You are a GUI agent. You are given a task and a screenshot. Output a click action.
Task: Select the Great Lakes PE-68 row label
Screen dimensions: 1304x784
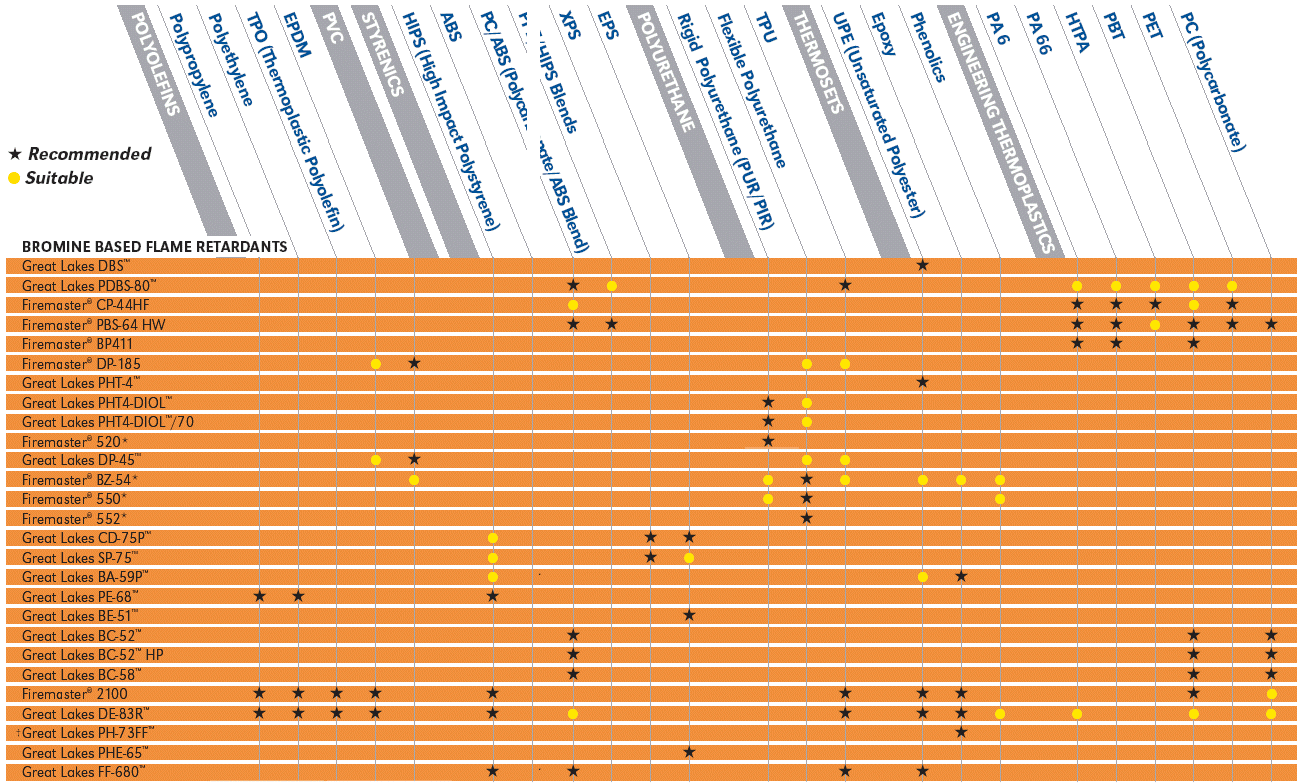[80, 597]
